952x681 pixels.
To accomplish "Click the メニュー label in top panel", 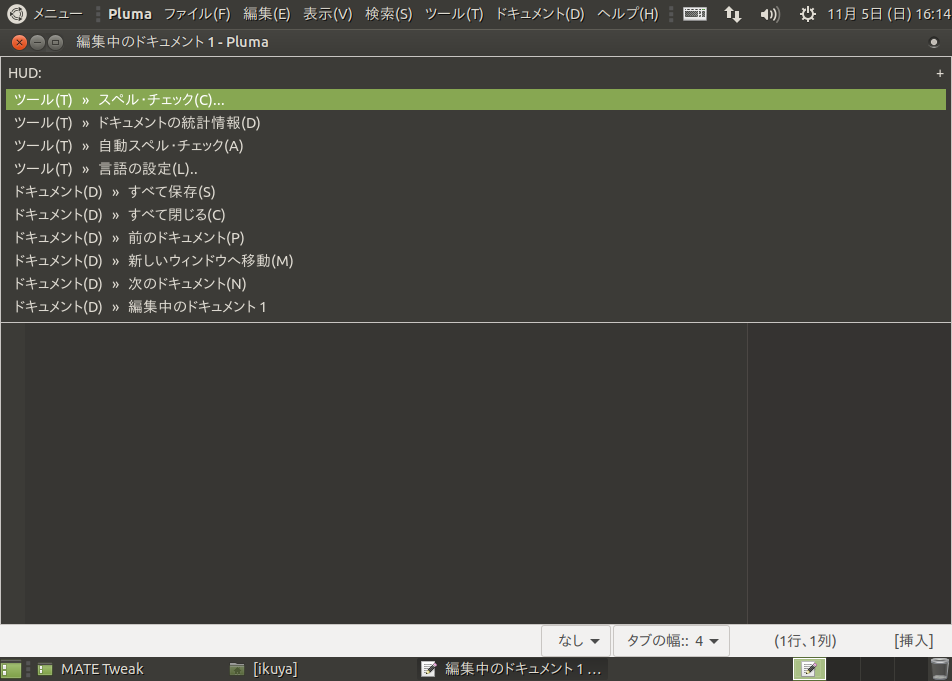I will click(58, 14).
